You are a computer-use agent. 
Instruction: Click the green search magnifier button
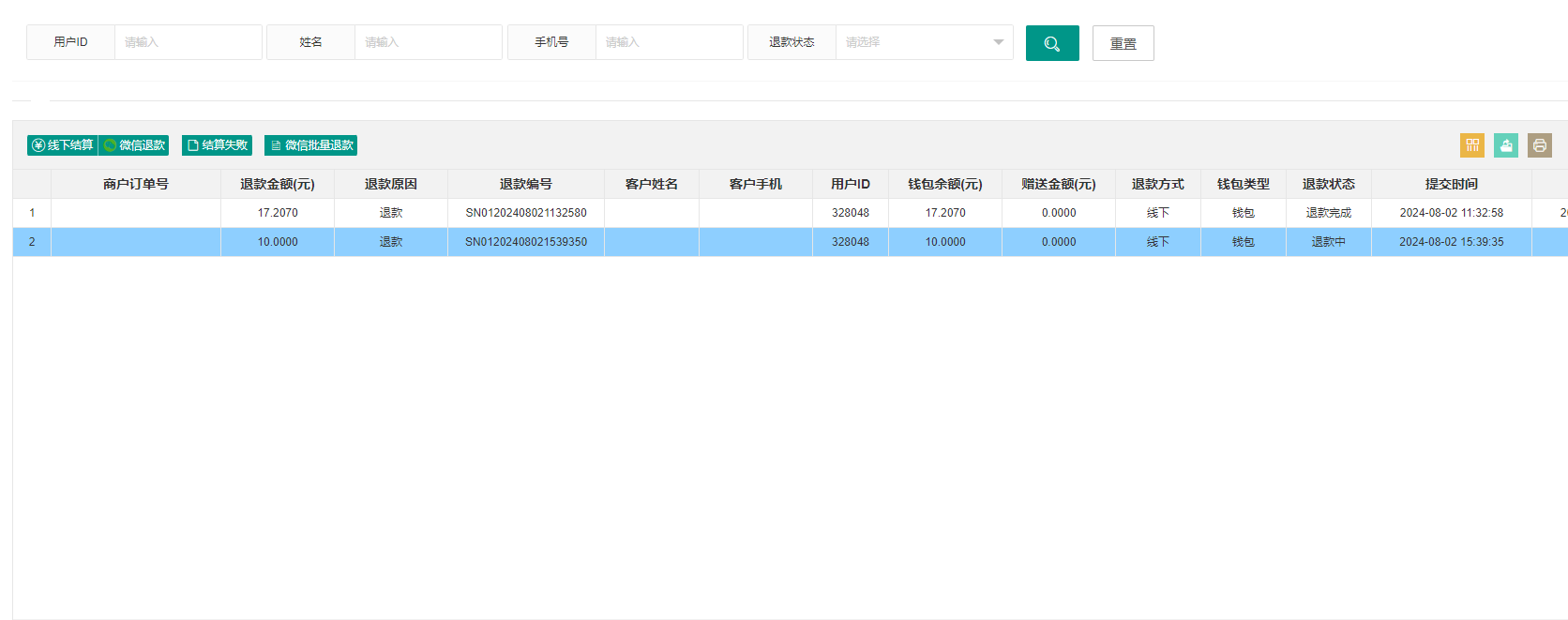pyautogui.click(x=1052, y=43)
